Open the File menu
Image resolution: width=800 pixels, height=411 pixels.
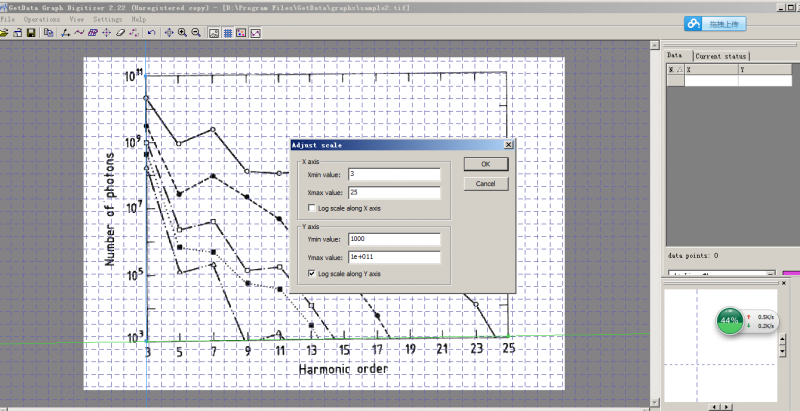point(8,19)
